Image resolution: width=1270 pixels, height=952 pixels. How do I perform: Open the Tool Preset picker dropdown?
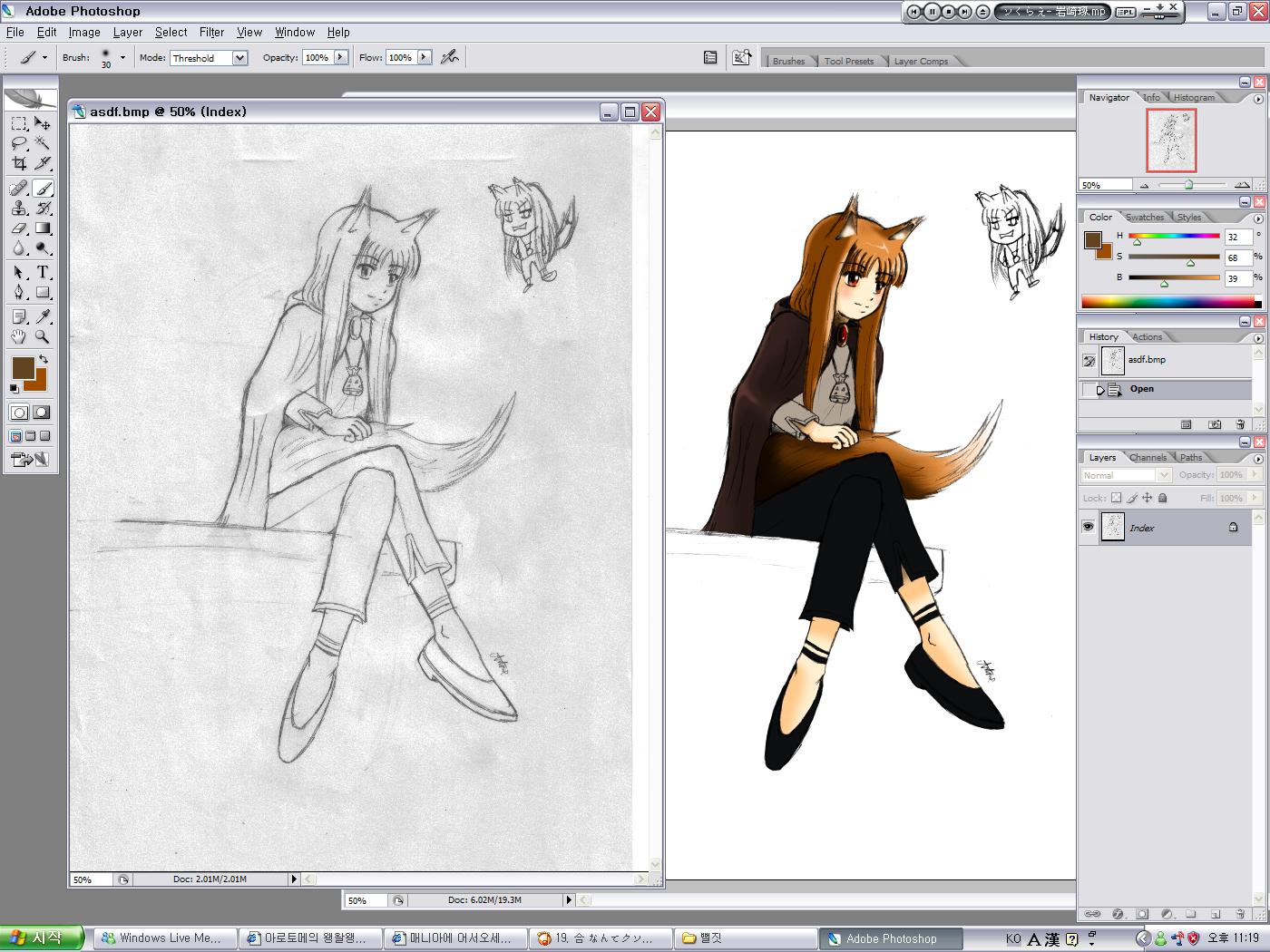(44, 58)
